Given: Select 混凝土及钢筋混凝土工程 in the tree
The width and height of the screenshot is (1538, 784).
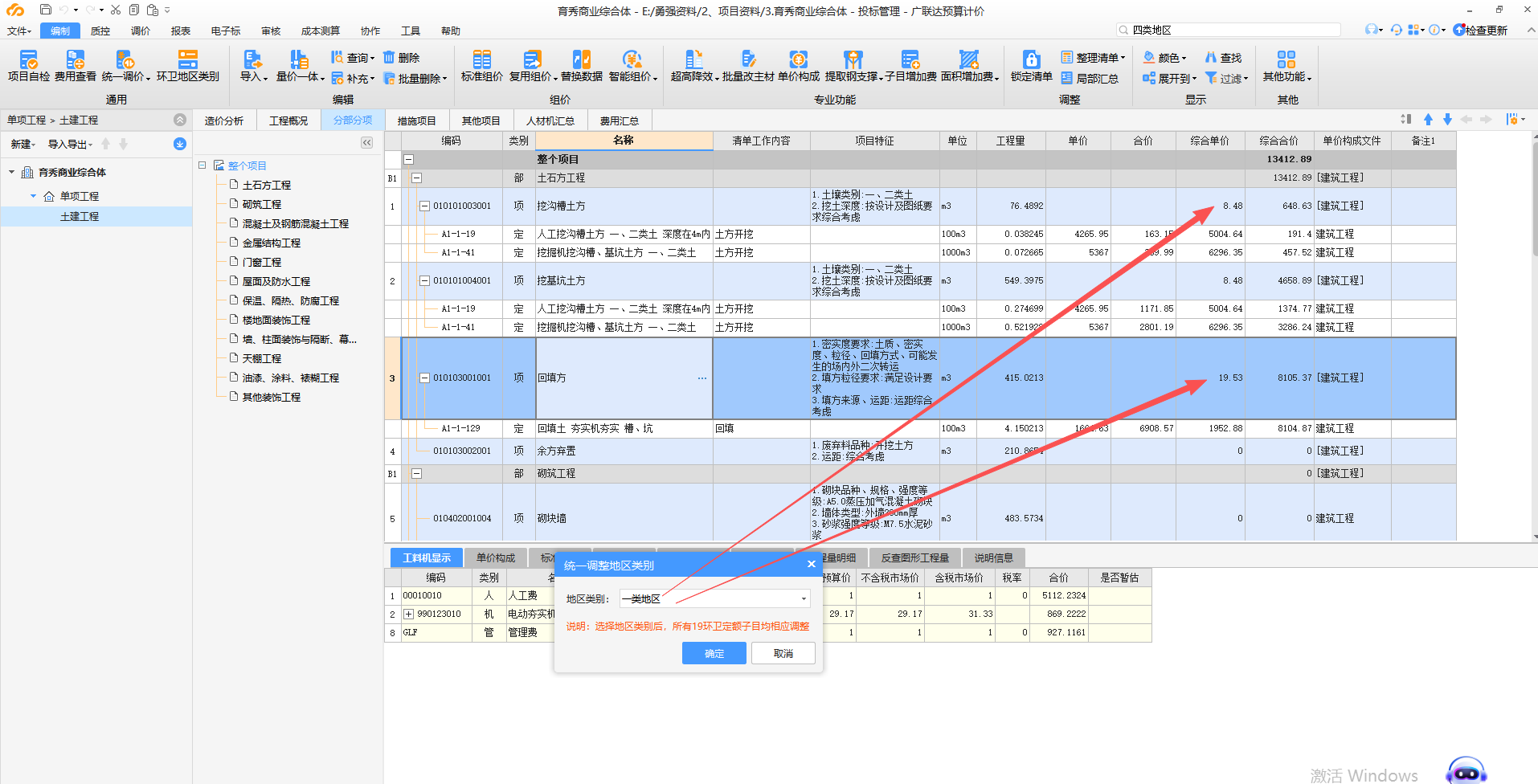Looking at the screenshot, I should coord(295,223).
